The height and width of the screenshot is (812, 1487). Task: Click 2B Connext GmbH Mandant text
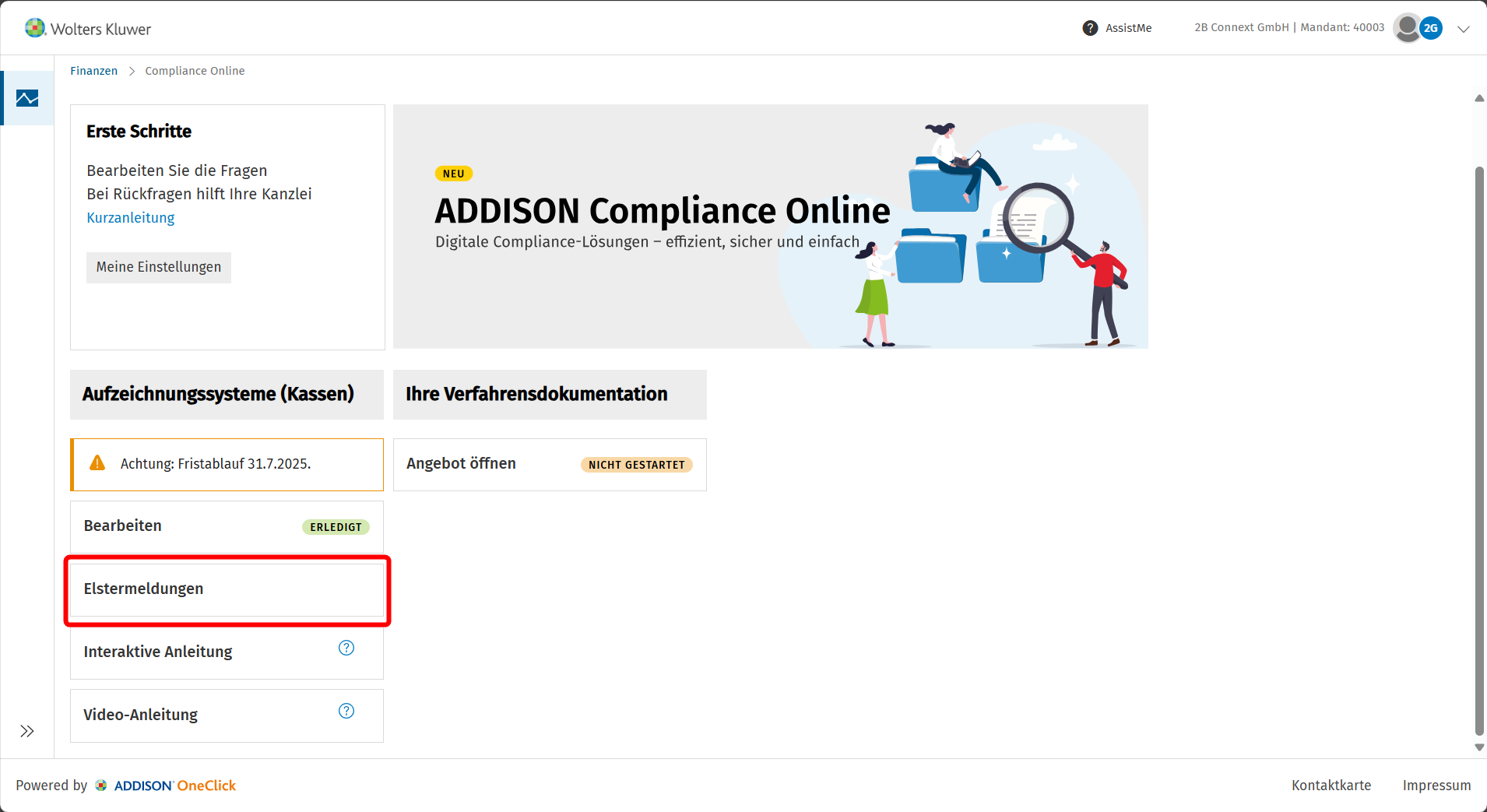(x=1289, y=27)
